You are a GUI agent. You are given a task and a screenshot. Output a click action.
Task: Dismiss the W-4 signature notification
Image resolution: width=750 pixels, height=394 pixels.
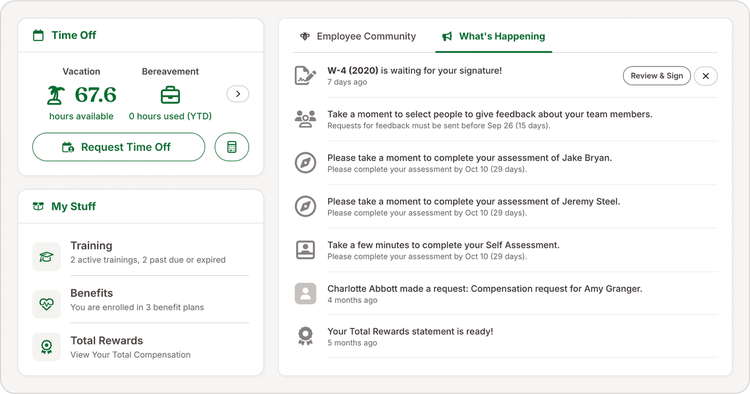[x=706, y=76]
